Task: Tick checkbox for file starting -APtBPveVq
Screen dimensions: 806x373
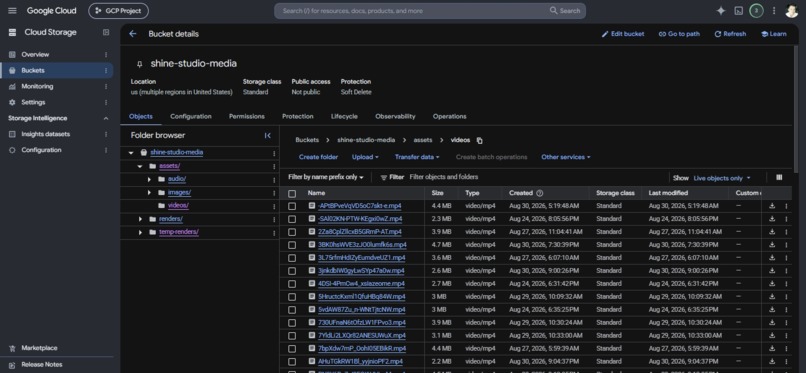Action: click(292, 206)
